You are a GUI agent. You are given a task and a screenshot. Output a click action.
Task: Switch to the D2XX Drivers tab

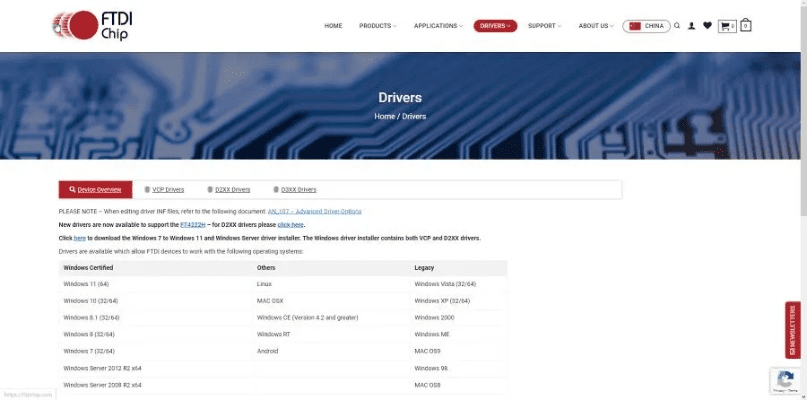click(232, 189)
